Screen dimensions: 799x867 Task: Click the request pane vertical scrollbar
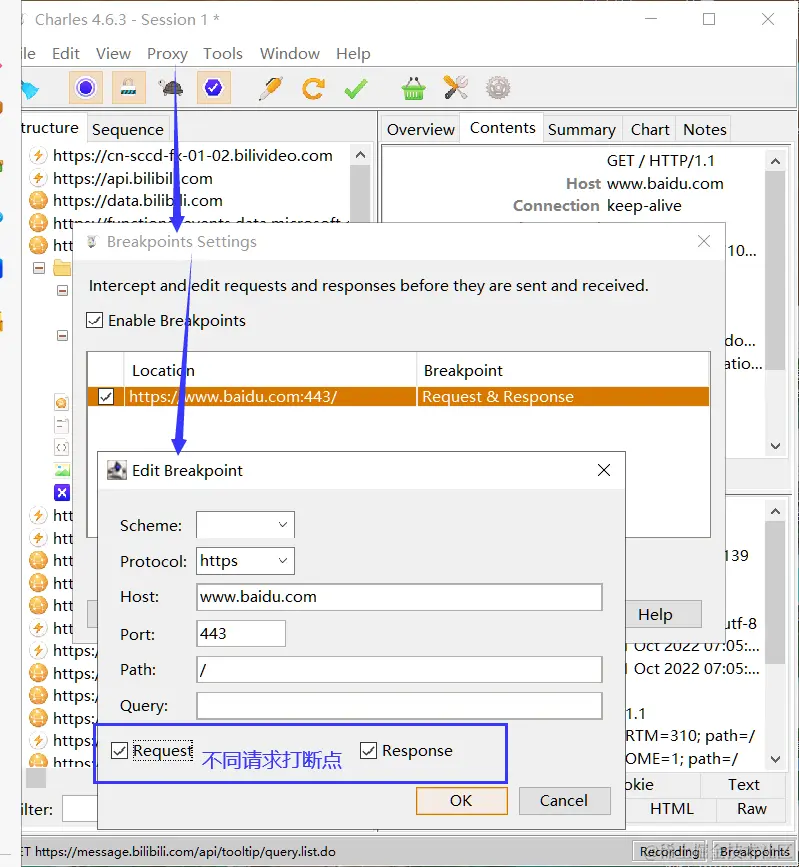point(775,271)
